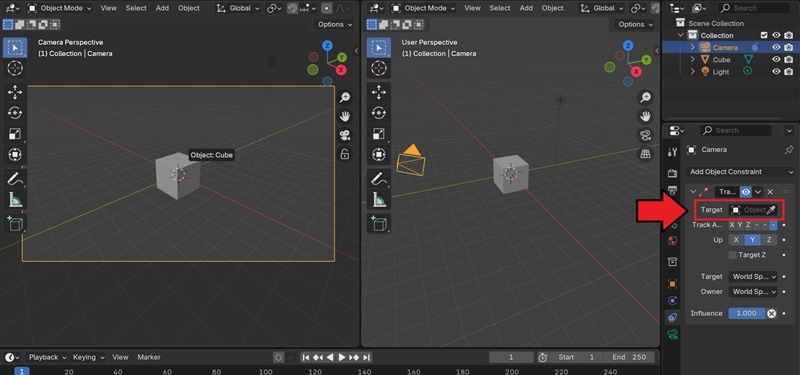Viewport: 800px width, 375px height.
Task: Open View menu in left viewport
Action: 109,8
